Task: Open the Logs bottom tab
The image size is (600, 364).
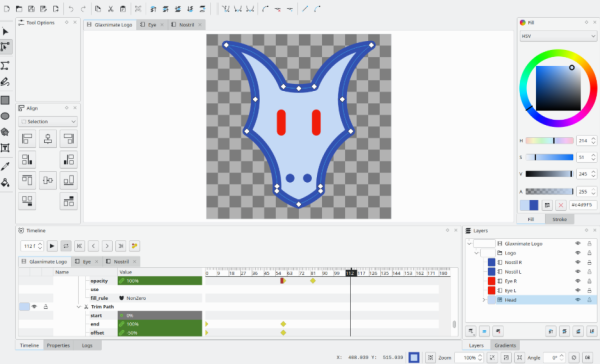Action: click(87, 345)
